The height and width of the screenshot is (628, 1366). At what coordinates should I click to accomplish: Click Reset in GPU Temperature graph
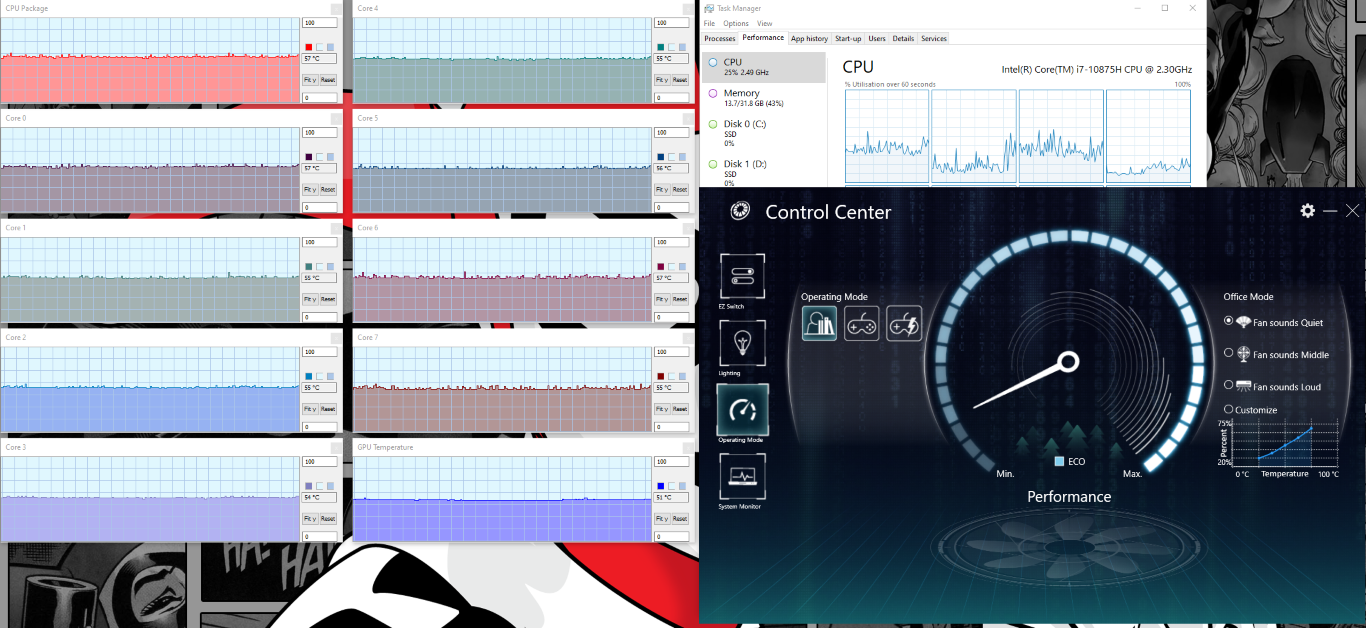click(680, 519)
